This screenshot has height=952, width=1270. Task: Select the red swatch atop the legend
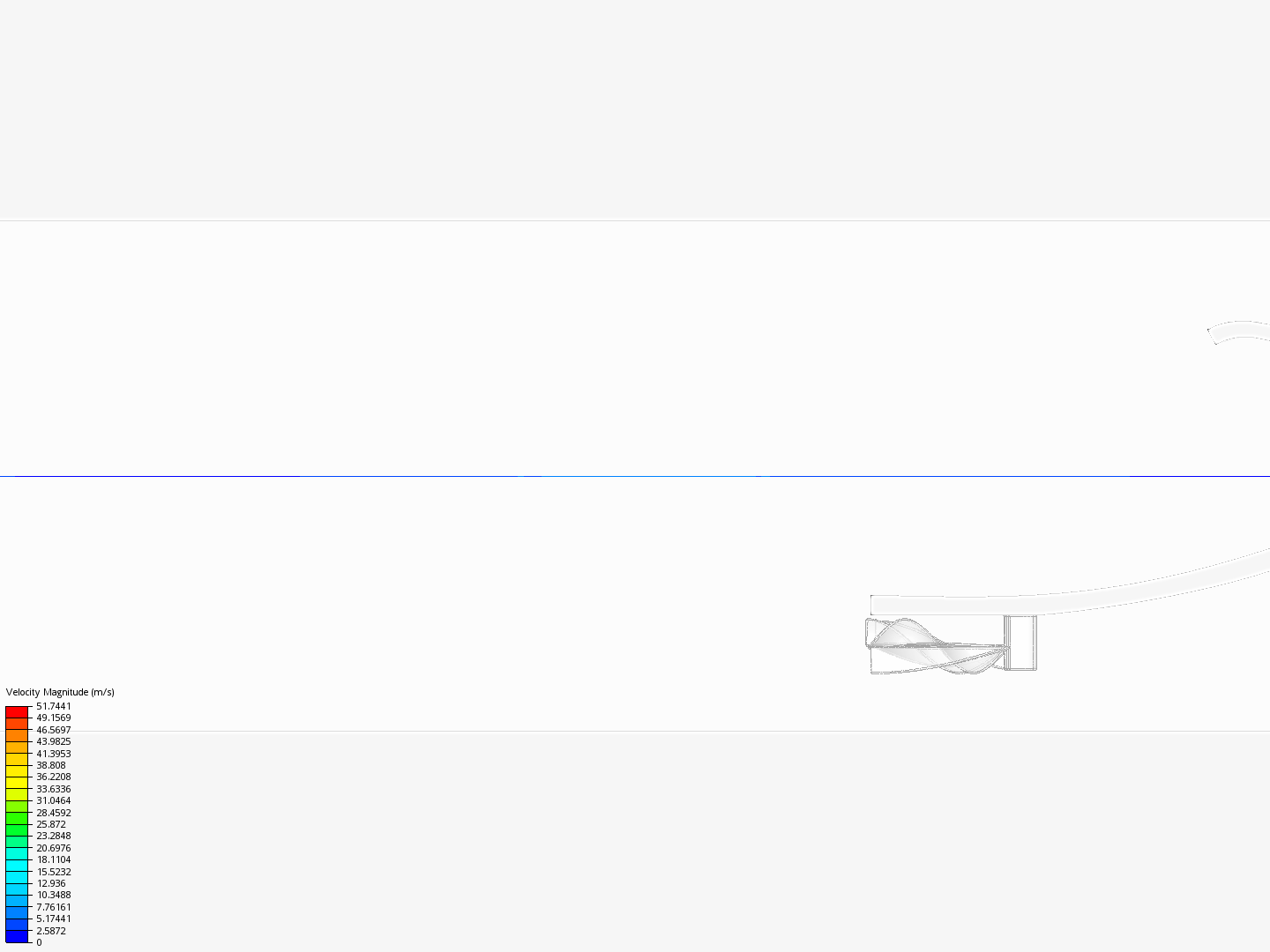click(17, 711)
